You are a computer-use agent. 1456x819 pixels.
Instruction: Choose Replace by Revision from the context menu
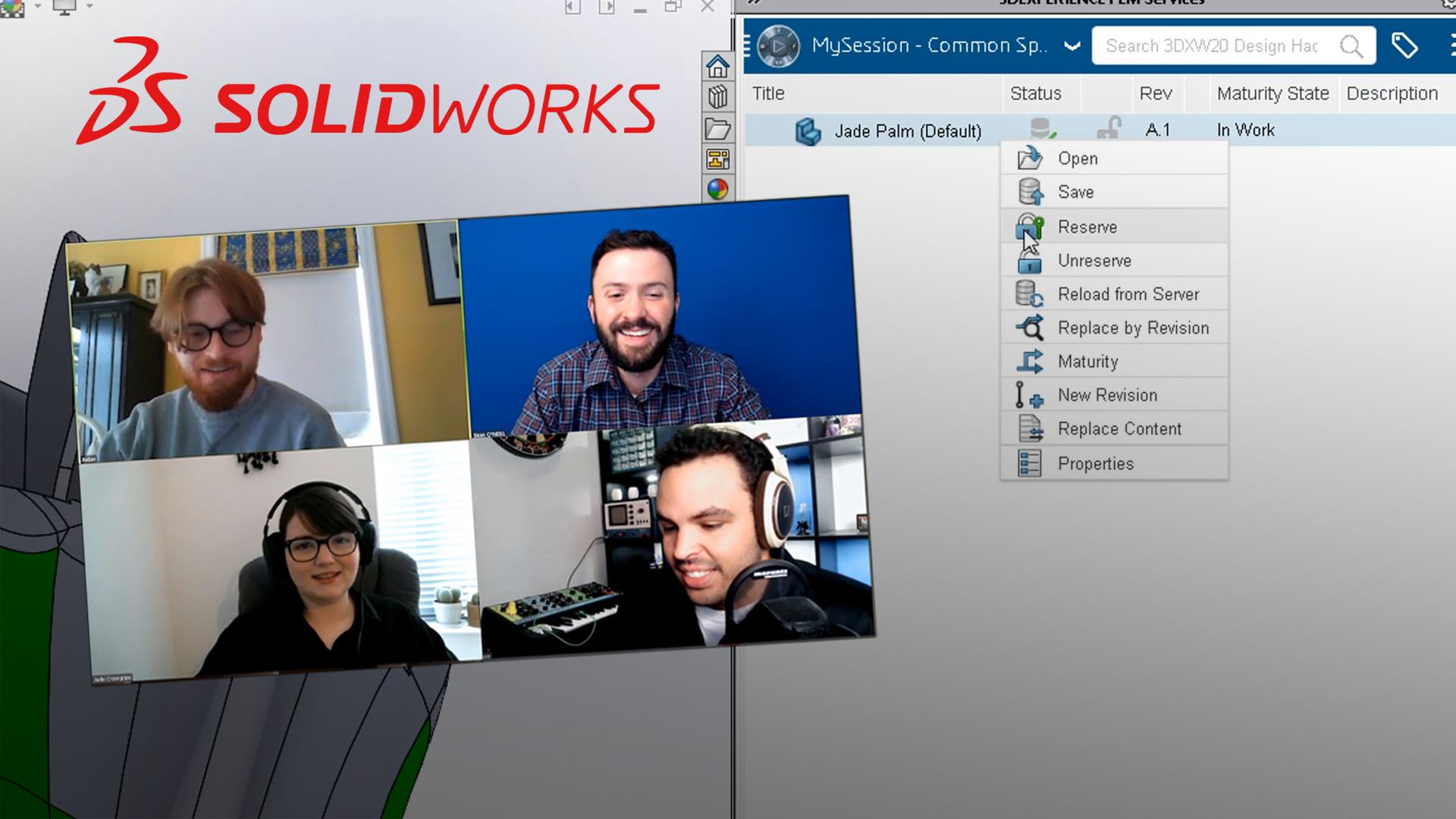coord(1133,328)
